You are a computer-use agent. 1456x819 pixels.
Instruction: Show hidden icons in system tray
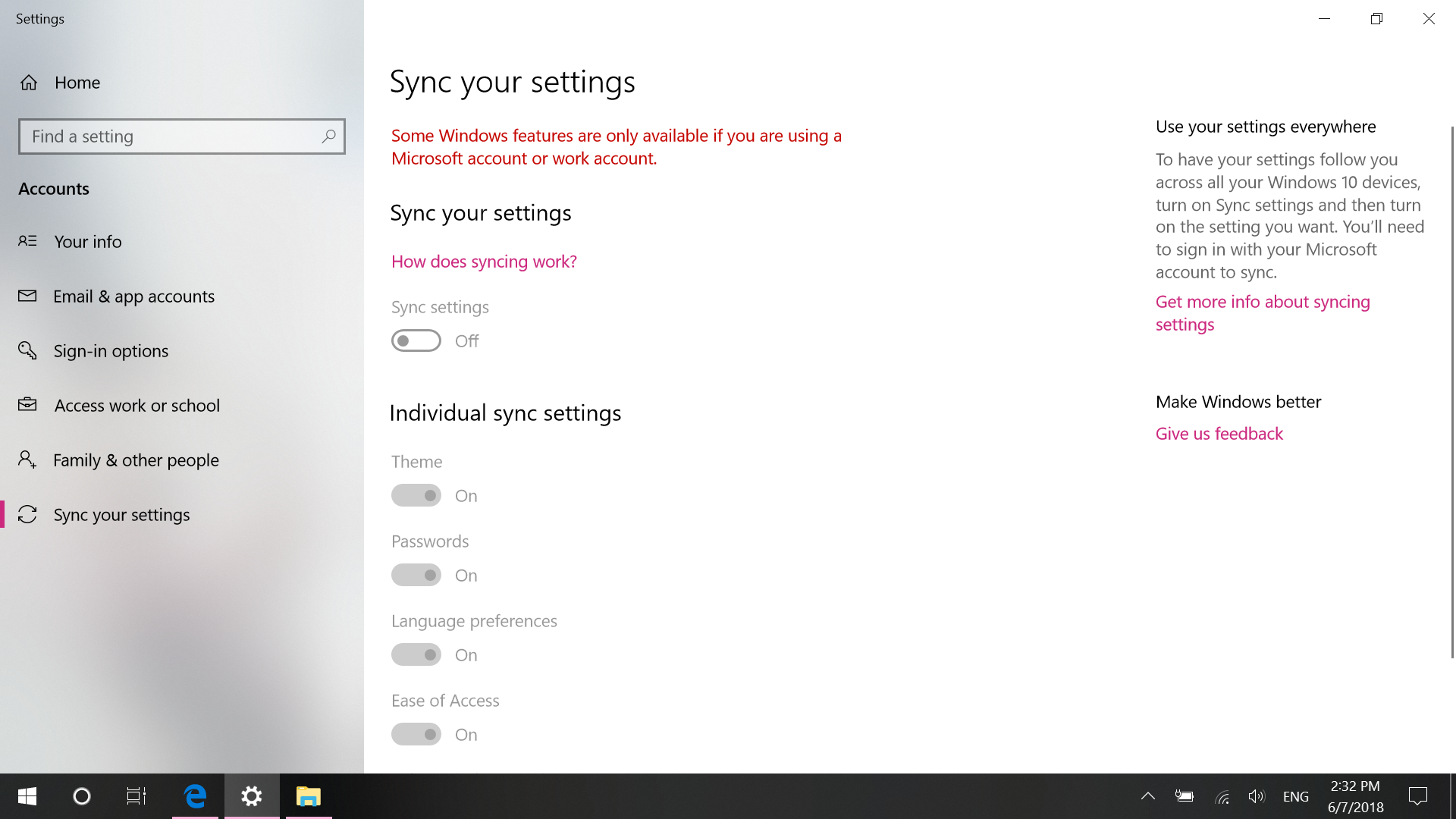click(x=1147, y=796)
